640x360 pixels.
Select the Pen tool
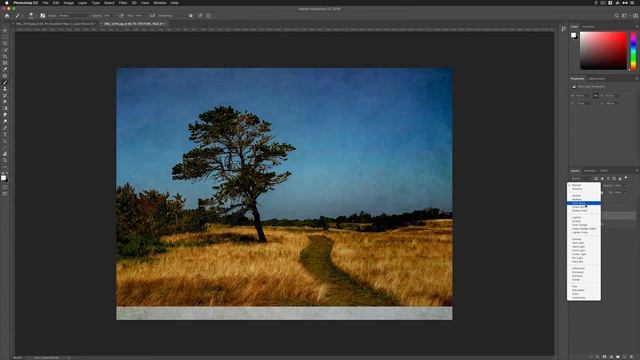pos(5,128)
